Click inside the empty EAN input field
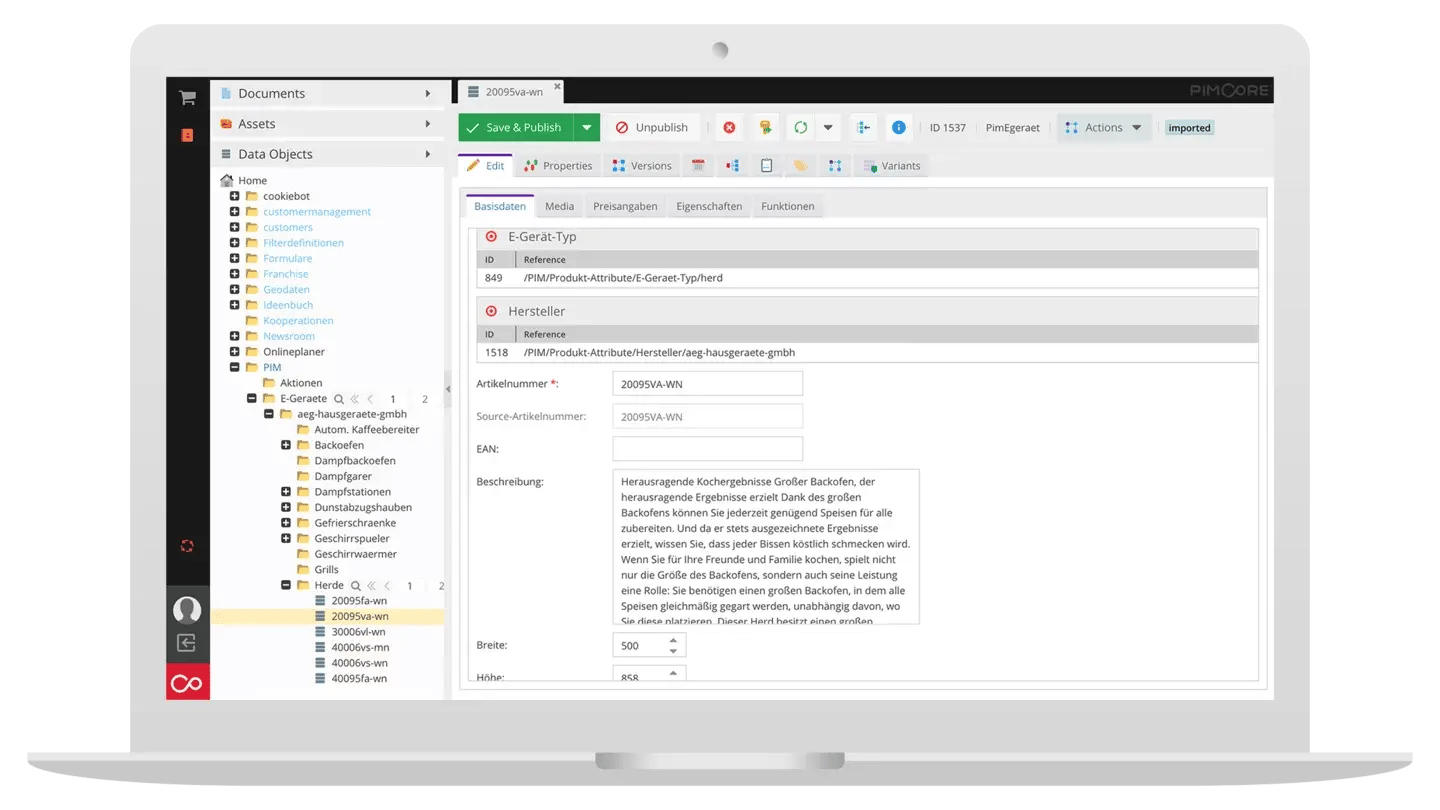This screenshot has width=1440, height=810. (707, 448)
